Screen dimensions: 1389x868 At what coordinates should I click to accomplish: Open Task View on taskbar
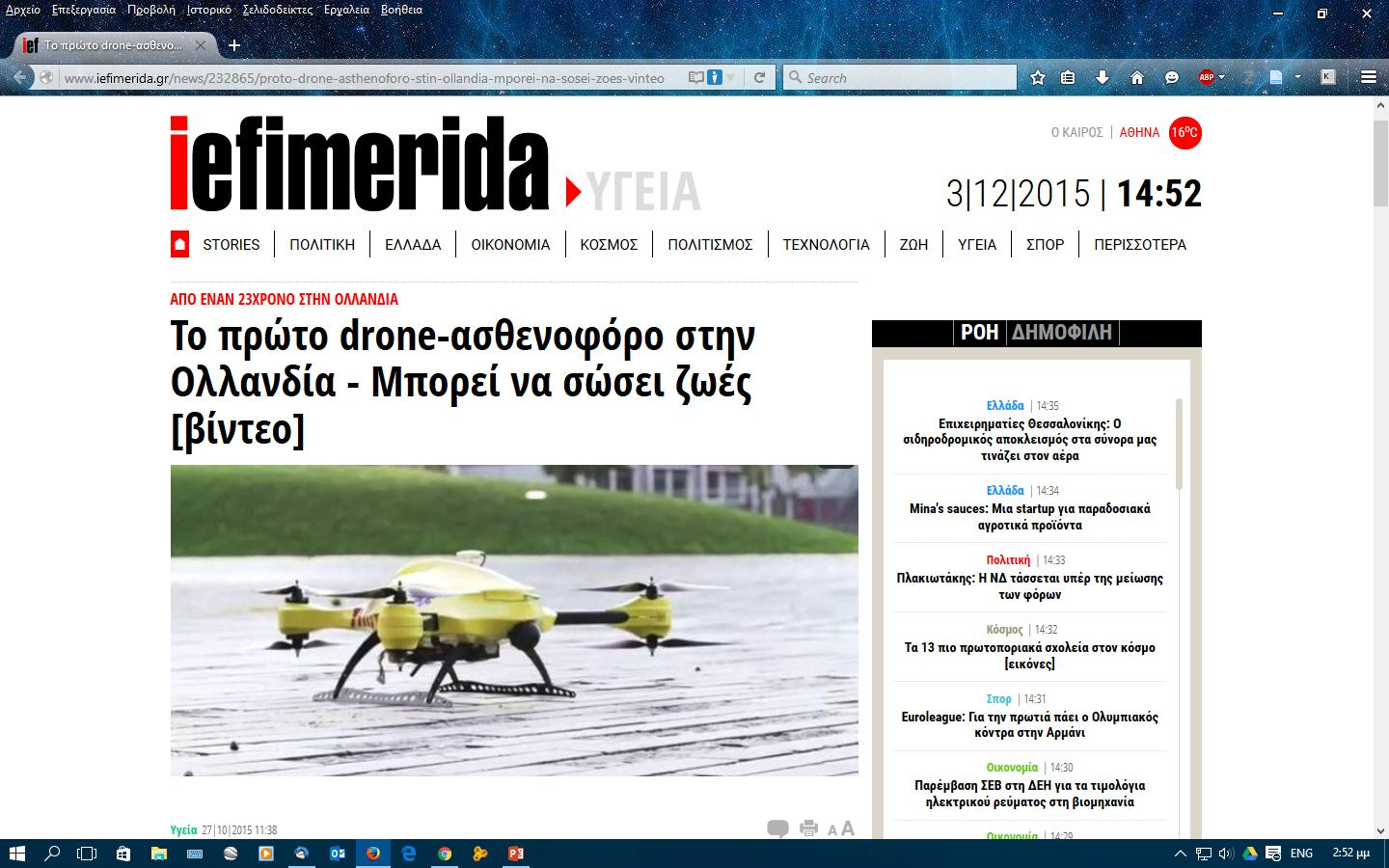(x=87, y=854)
